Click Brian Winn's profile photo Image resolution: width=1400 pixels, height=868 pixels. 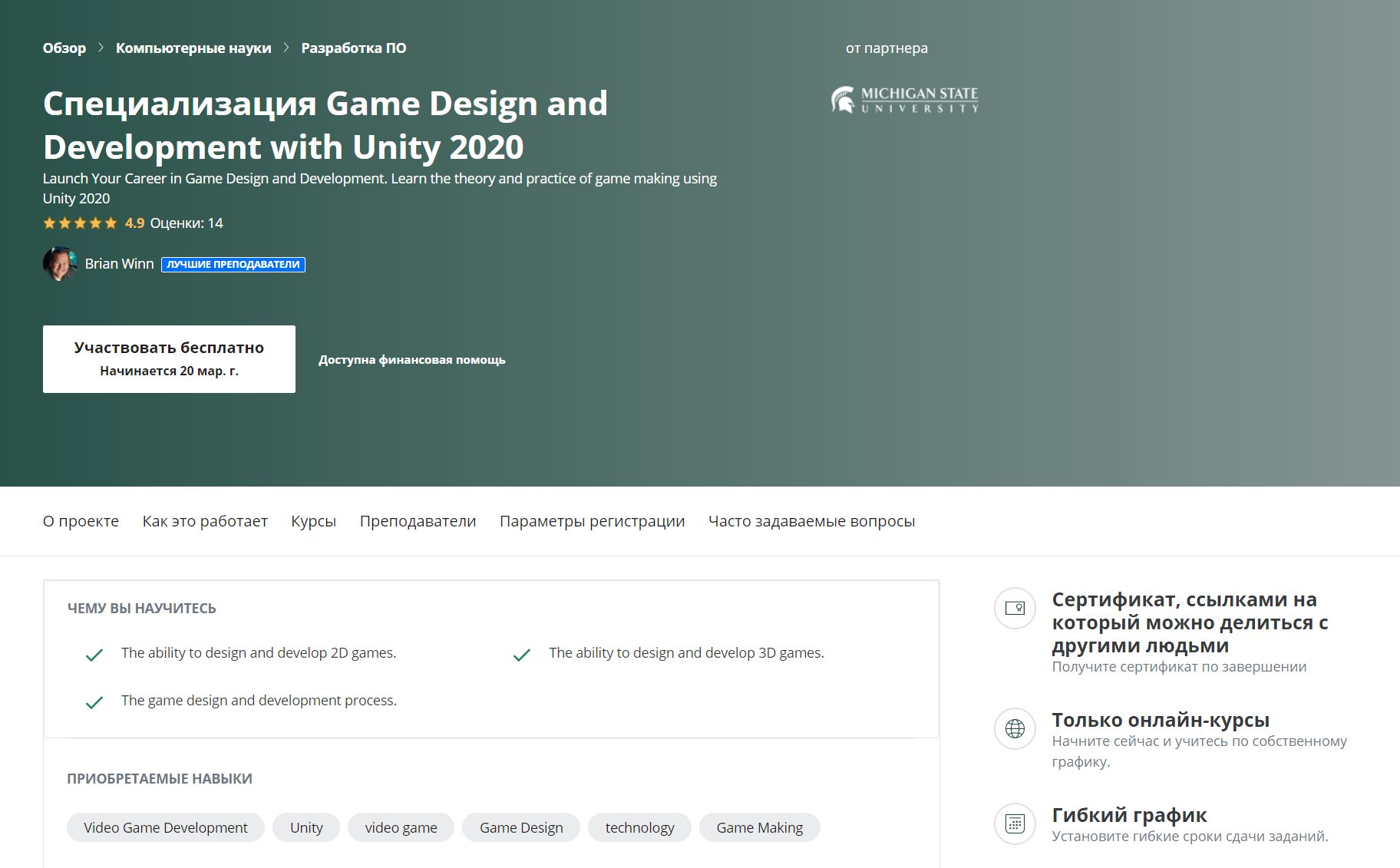tap(60, 263)
